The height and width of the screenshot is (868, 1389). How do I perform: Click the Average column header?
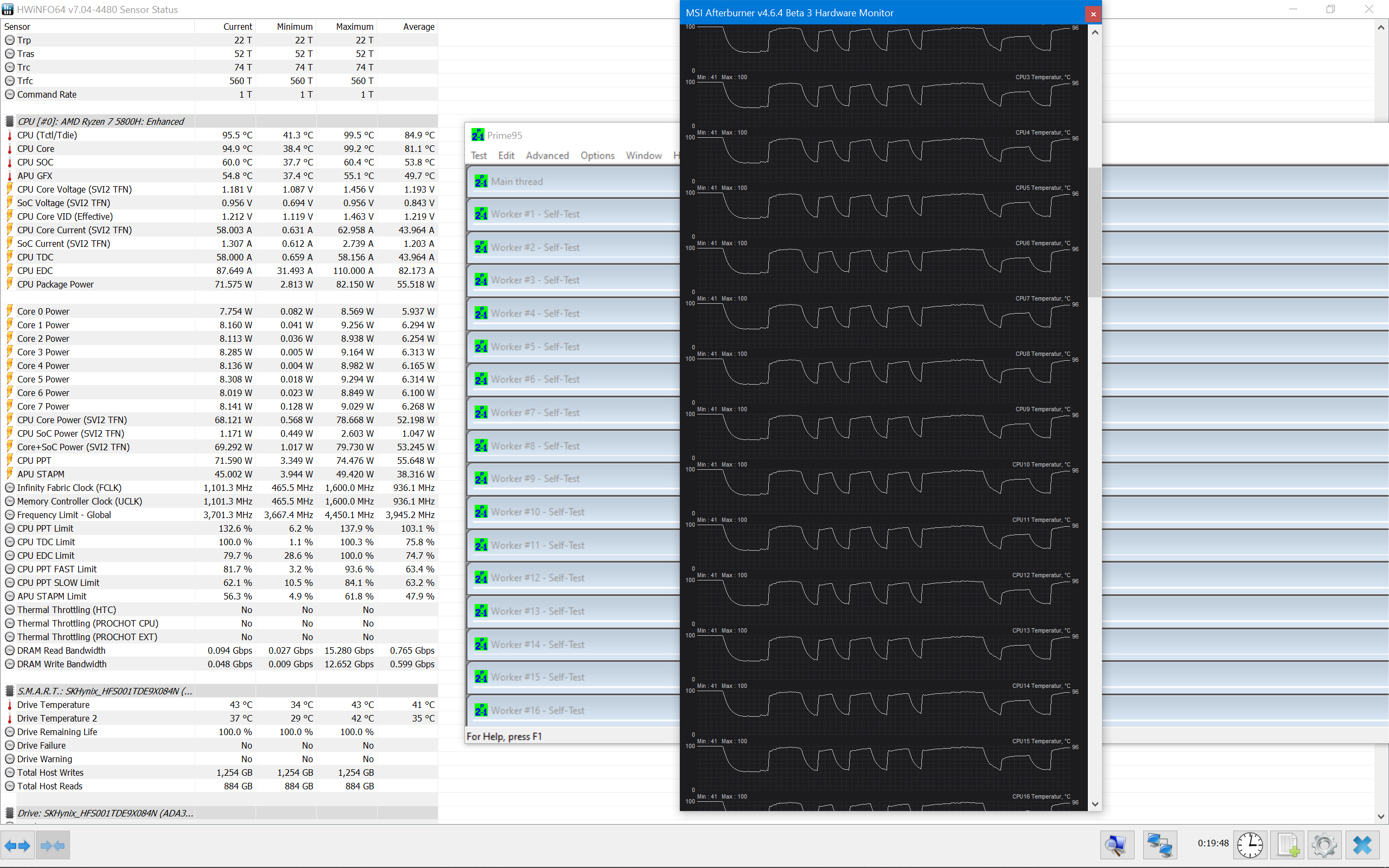point(418,27)
